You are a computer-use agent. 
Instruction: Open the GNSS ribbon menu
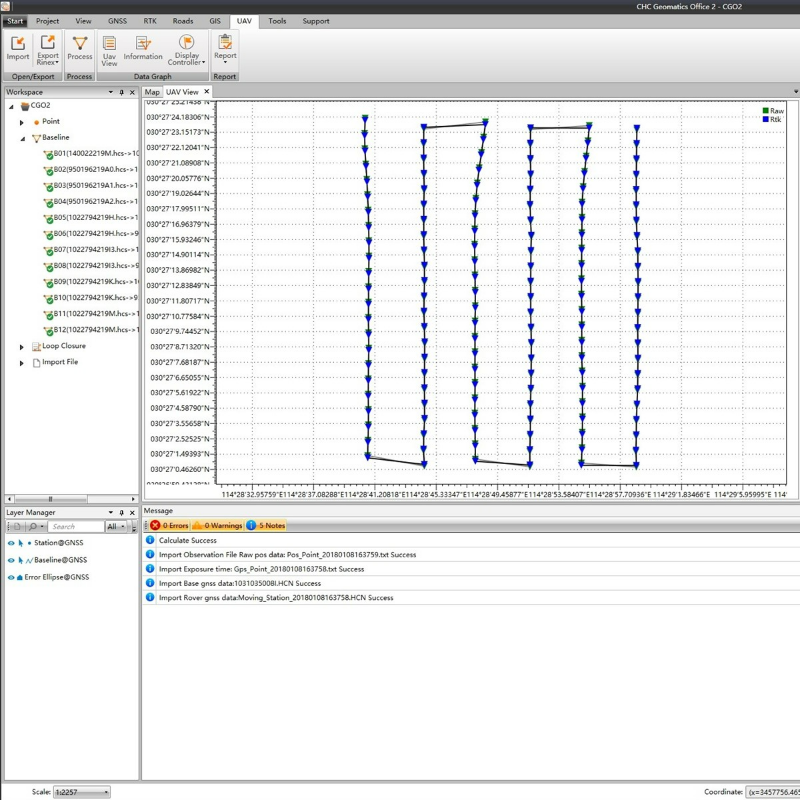coord(118,20)
